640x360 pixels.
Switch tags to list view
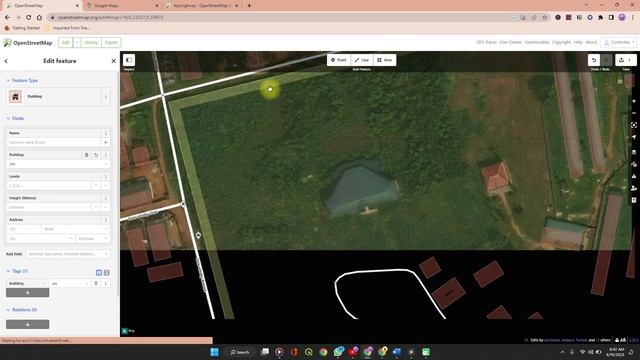pyautogui.click(x=99, y=272)
